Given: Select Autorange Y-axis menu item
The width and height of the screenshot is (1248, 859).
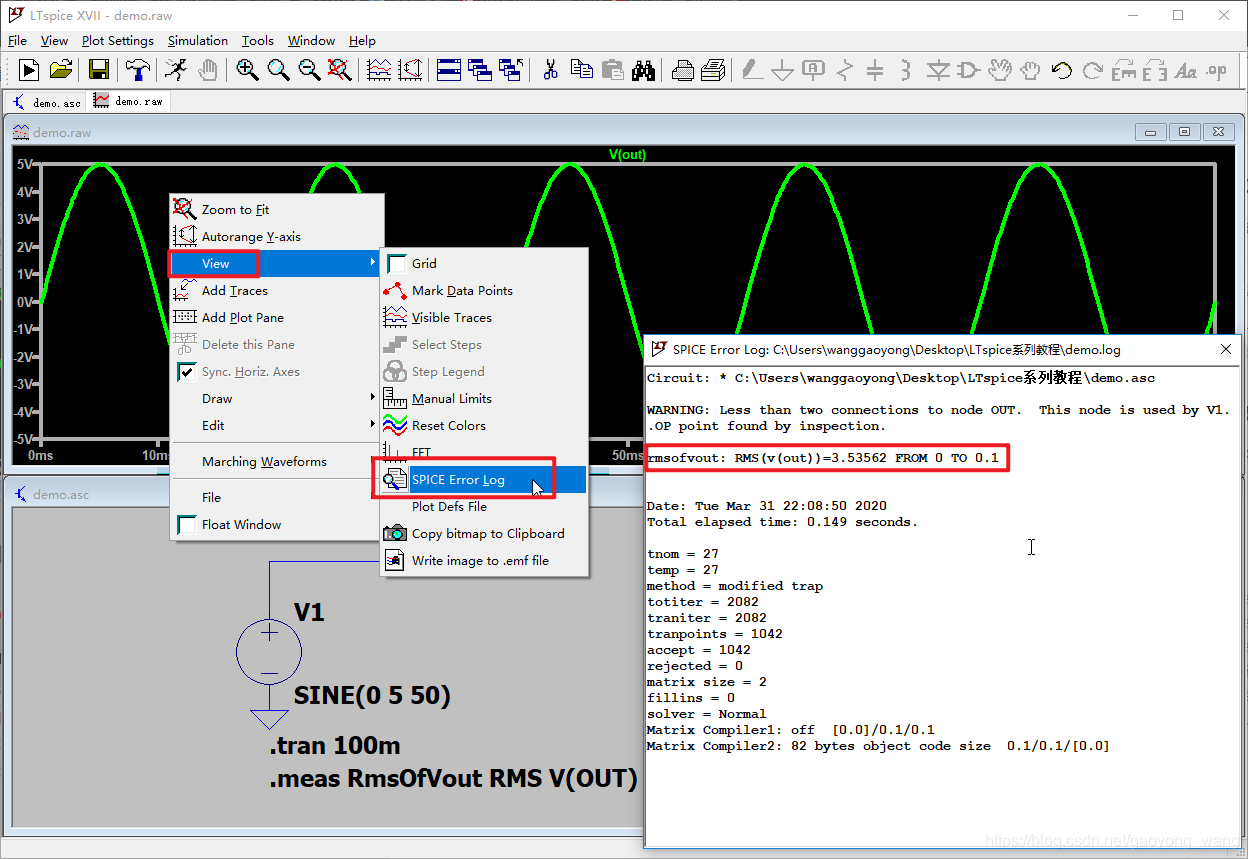Looking at the screenshot, I should (277, 236).
